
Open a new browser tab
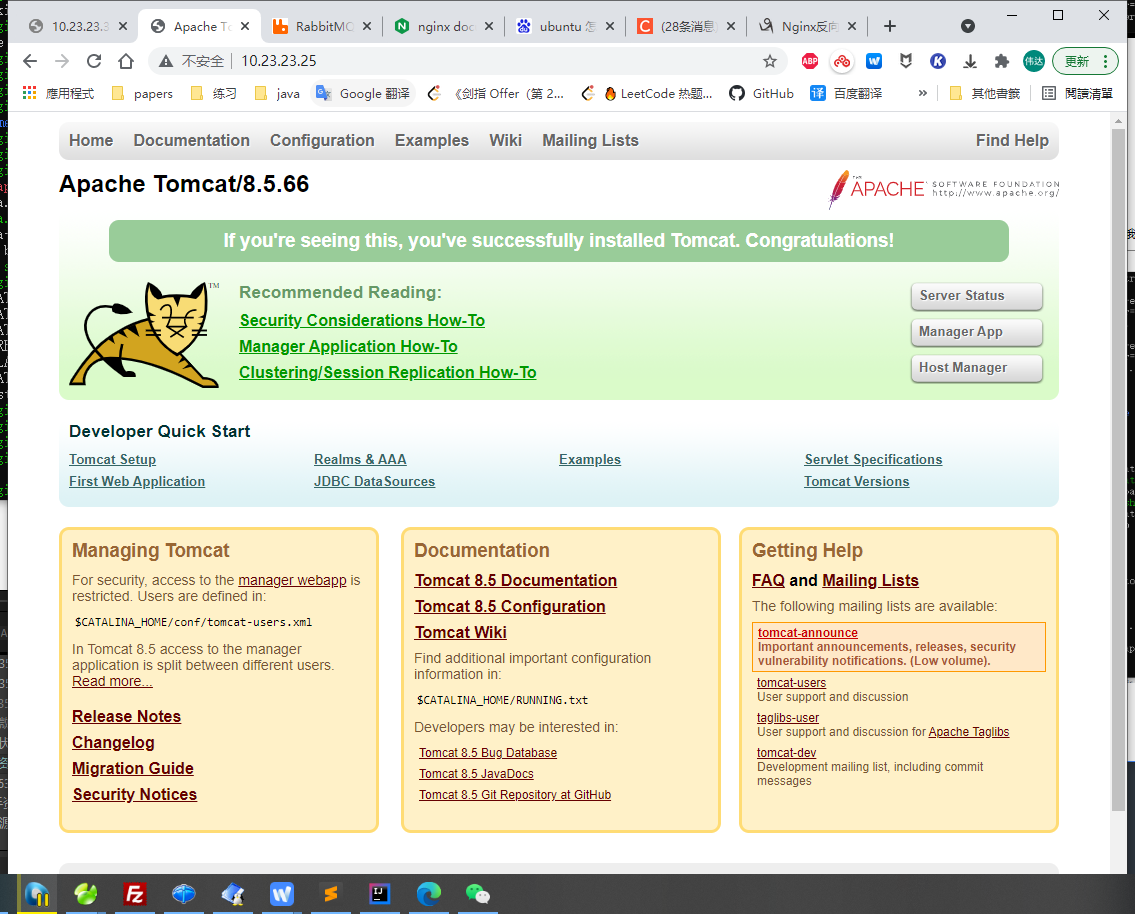[x=890, y=27]
